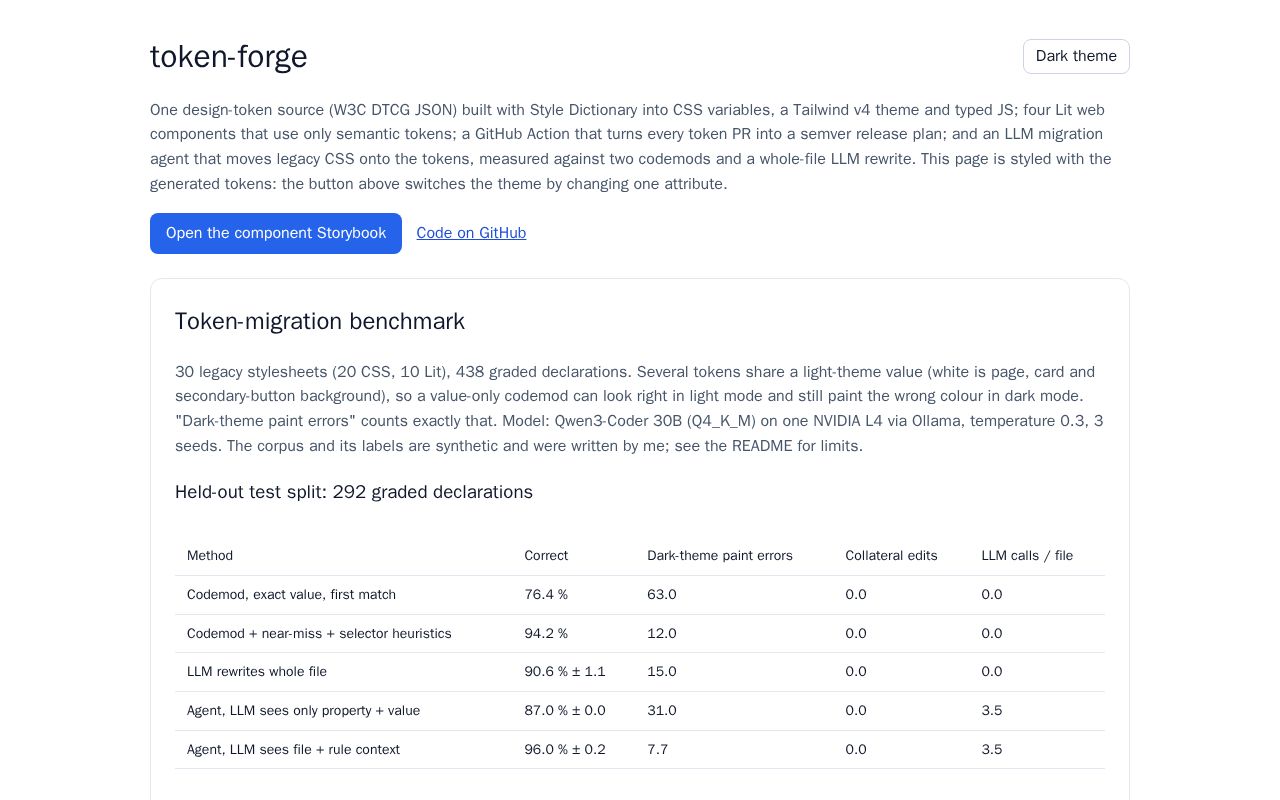The height and width of the screenshot is (800, 1280).
Task: Select Agent, LLM sees only property + value
Action: point(640,711)
